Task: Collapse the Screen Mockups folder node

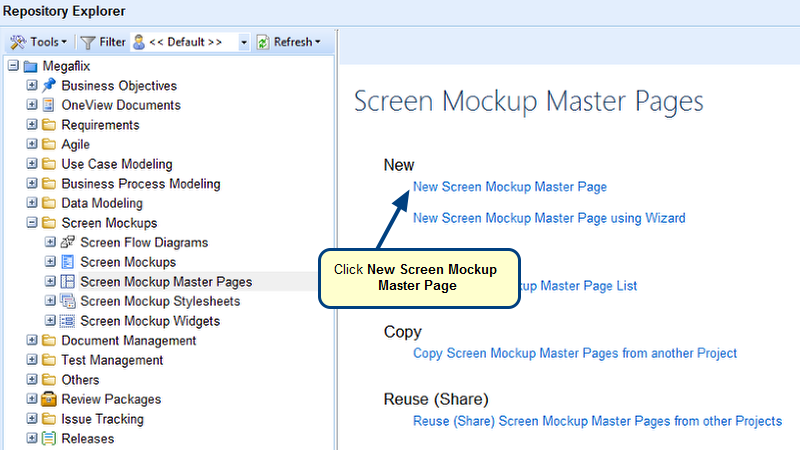Action: point(32,223)
